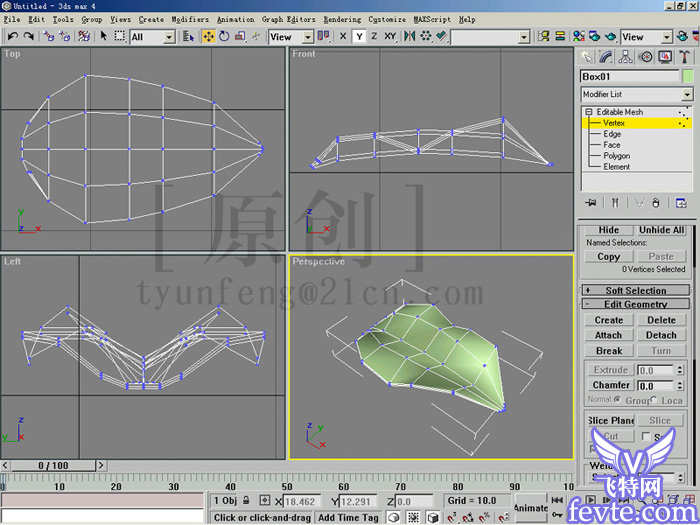Select the Unlink Selection tool
Viewport: 700px width, 525px height.
65,36
